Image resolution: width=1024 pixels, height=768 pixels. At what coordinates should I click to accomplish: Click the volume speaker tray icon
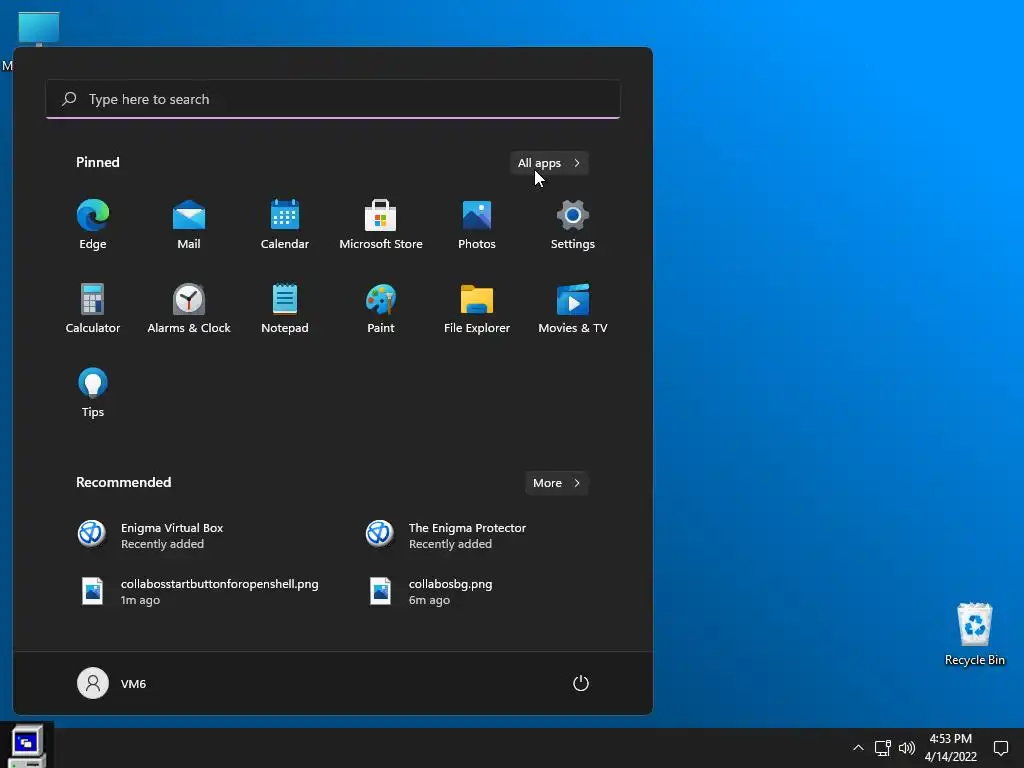pyautogui.click(x=906, y=748)
